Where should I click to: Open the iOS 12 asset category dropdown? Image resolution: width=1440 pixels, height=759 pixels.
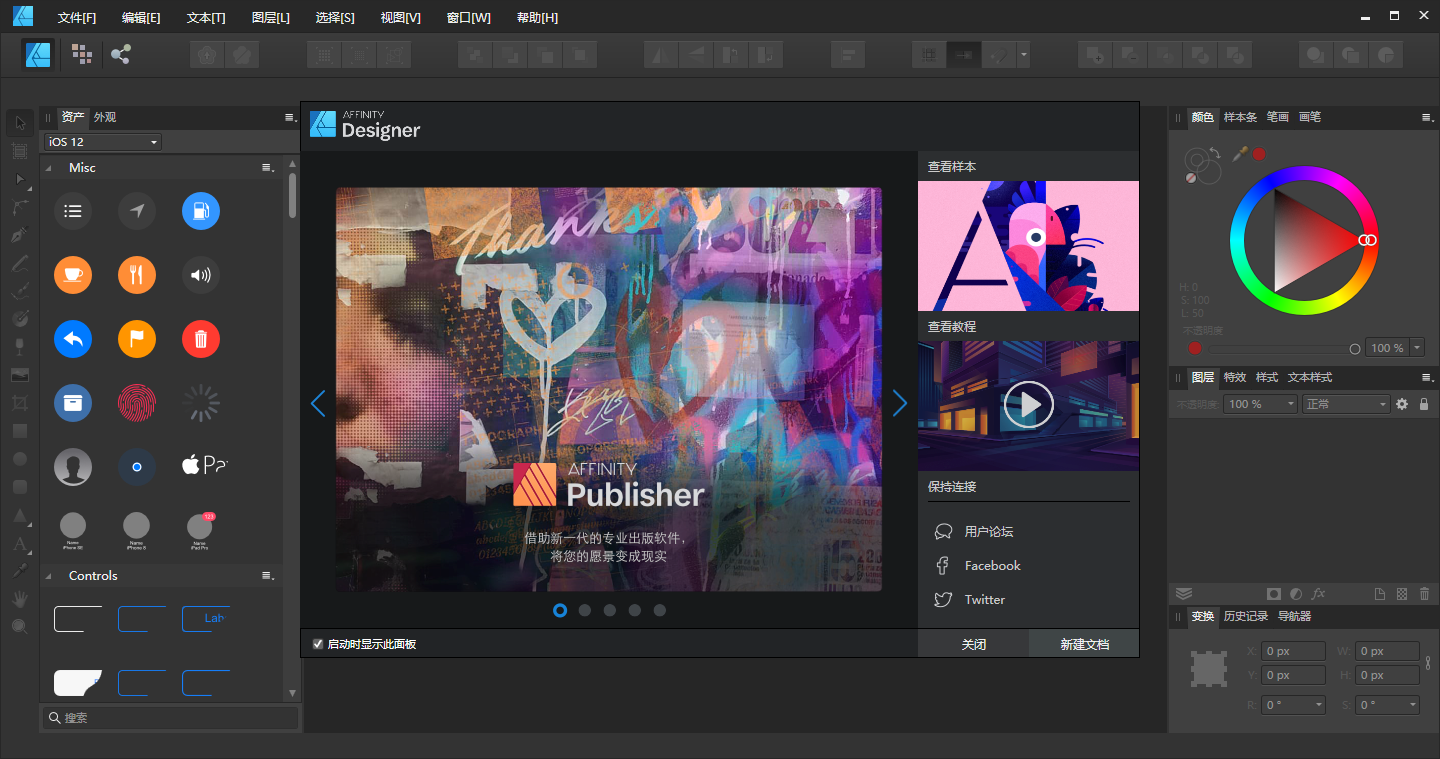pyautogui.click(x=101, y=142)
